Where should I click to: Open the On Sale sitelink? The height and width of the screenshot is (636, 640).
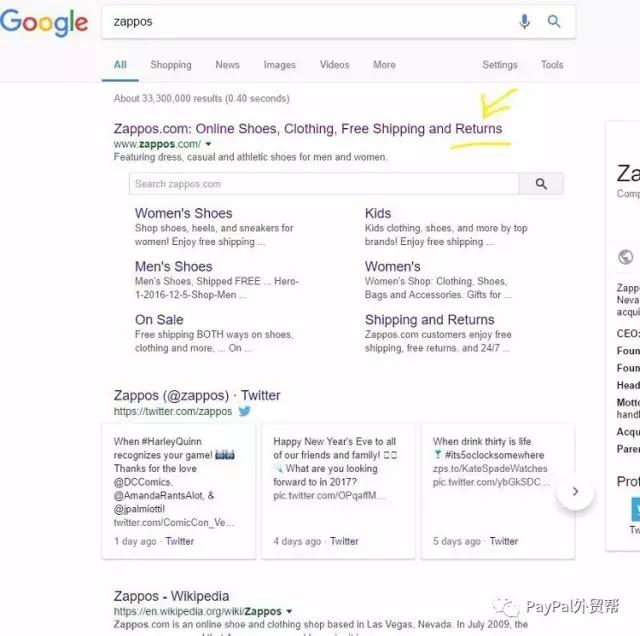pyautogui.click(x=159, y=320)
